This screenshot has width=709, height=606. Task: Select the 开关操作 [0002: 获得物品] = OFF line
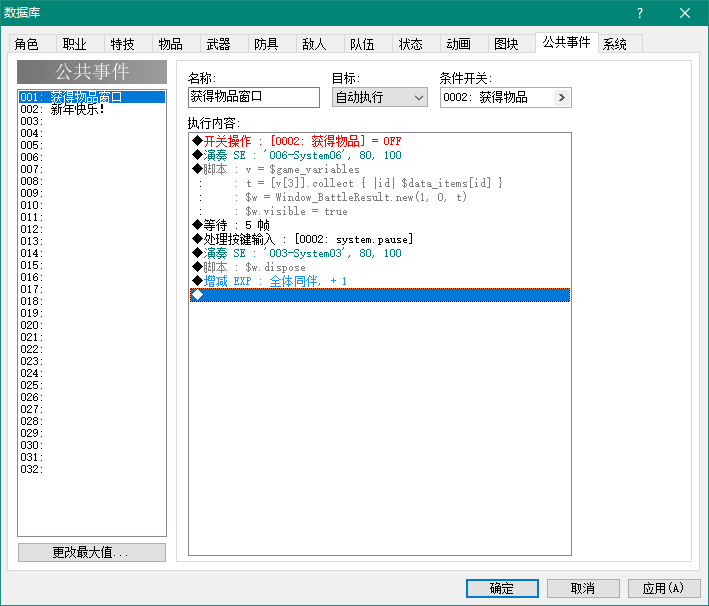pyautogui.click(x=380, y=141)
